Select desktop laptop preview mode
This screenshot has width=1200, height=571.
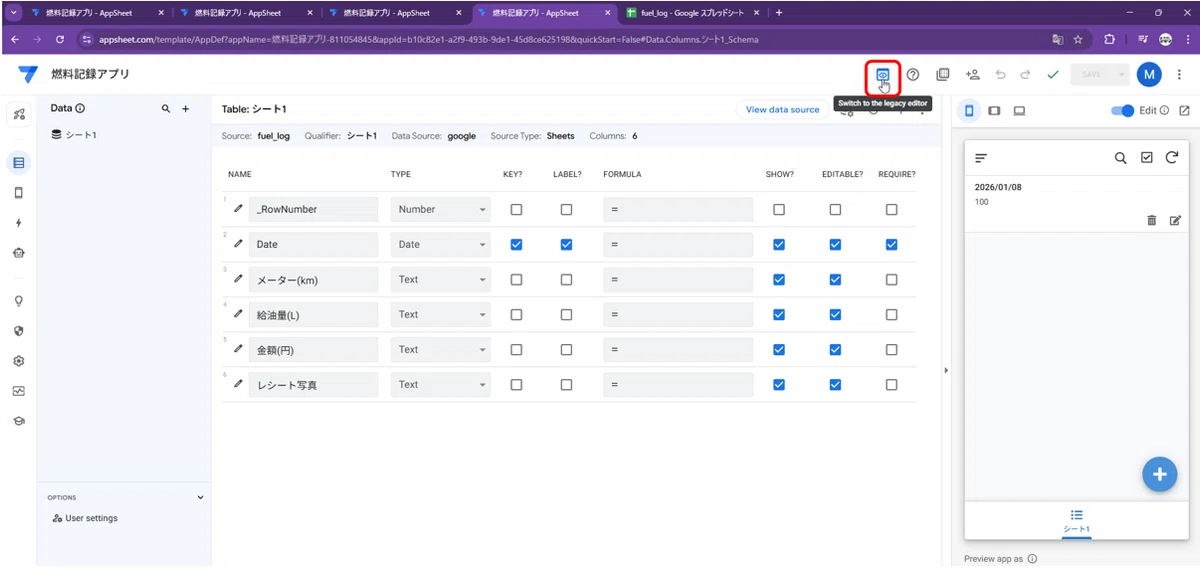(1019, 111)
